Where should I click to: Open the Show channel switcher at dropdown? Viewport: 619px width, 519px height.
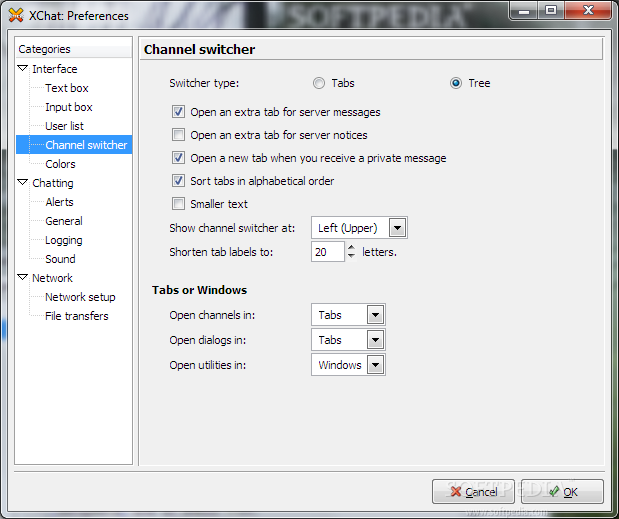point(359,228)
